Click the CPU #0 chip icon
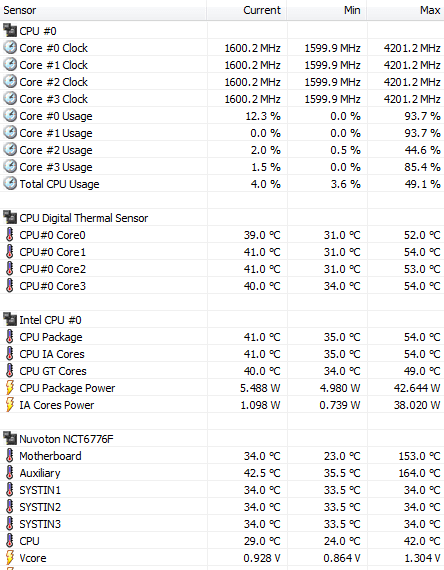The image size is (444, 570). (x=10, y=31)
